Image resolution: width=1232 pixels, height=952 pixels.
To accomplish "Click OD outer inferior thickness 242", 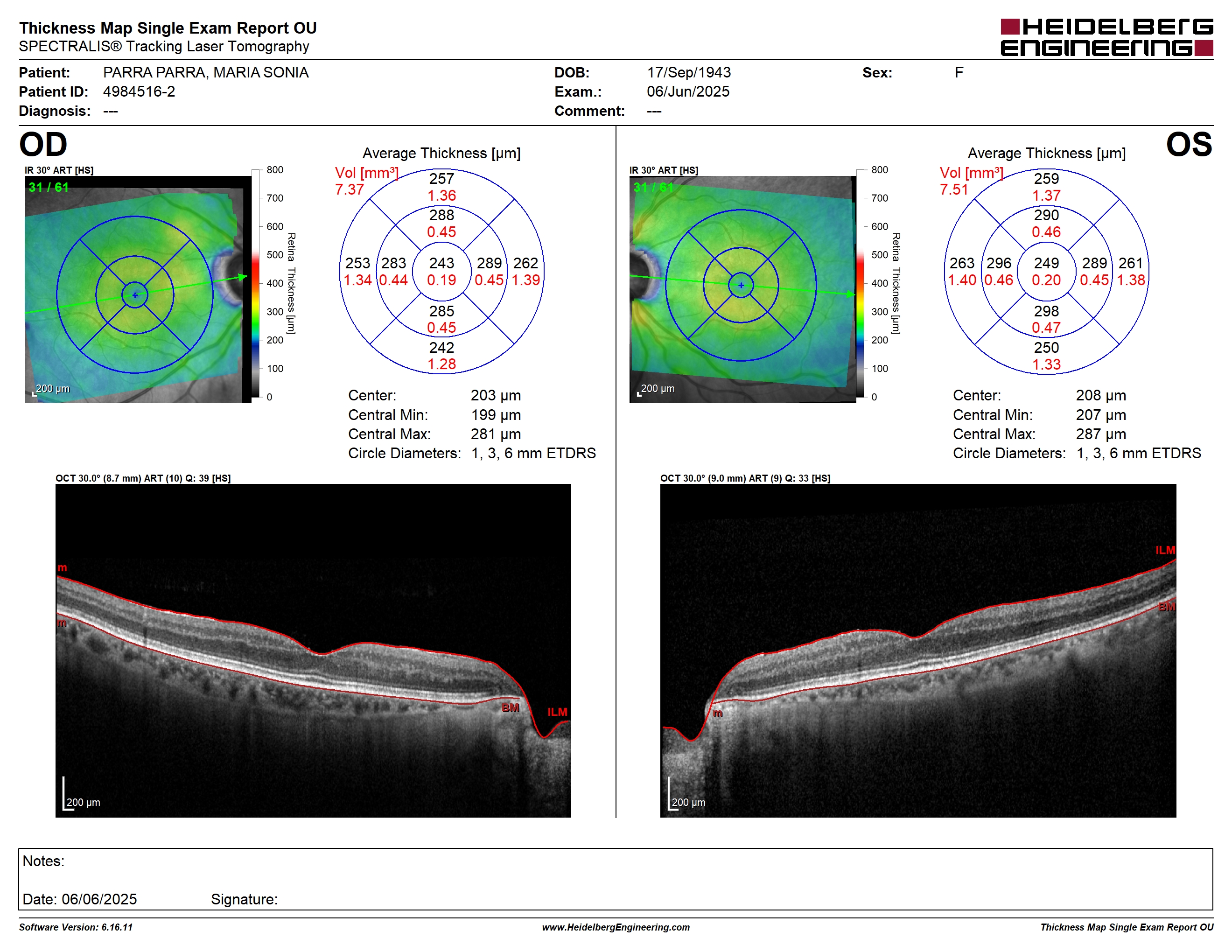I will tap(441, 348).
